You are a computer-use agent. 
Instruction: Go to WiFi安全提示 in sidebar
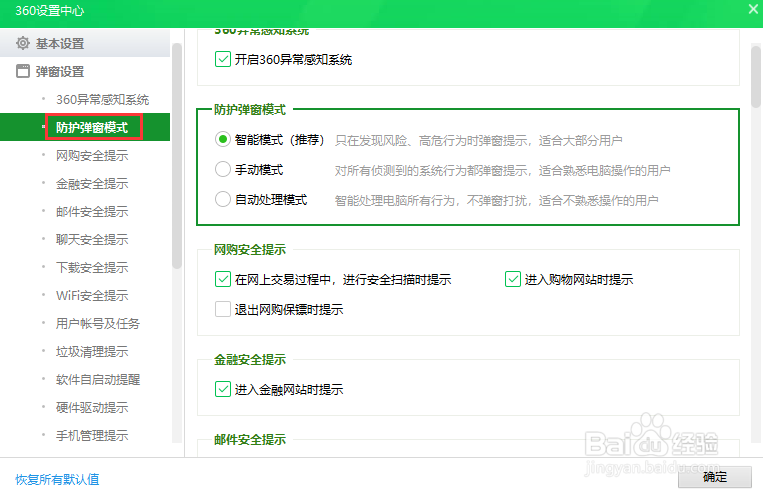coord(91,295)
